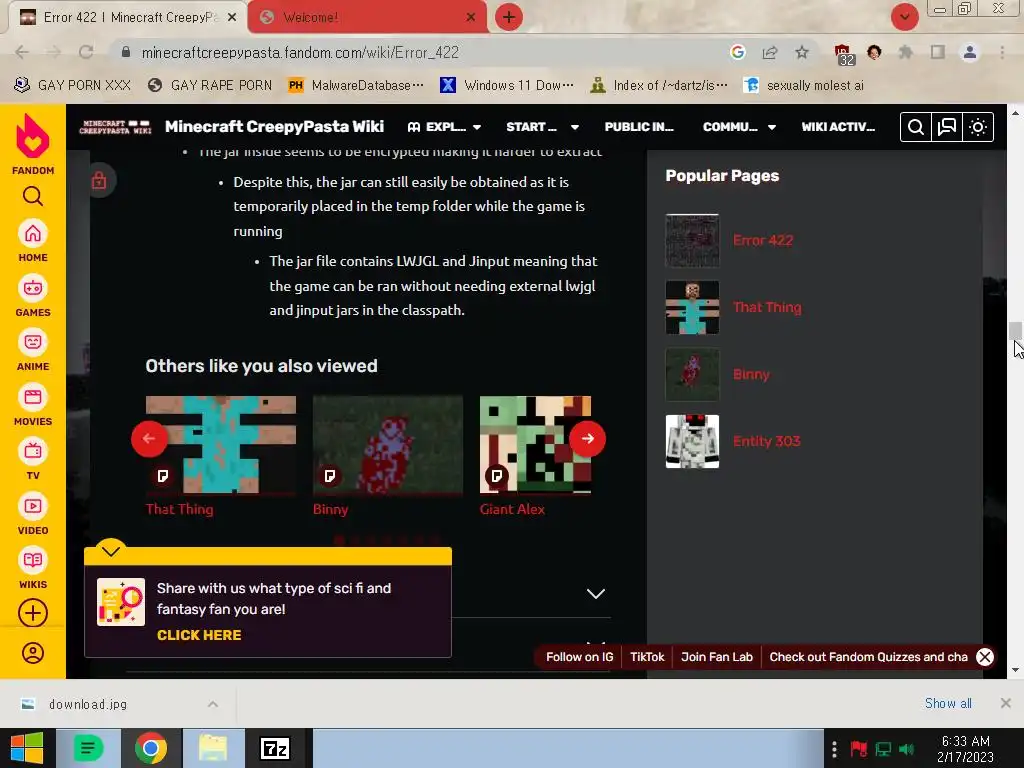Open GAMES section in Fandom sidebar
The height and width of the screenshot is (768, 1024).
(x=33, y=297)
